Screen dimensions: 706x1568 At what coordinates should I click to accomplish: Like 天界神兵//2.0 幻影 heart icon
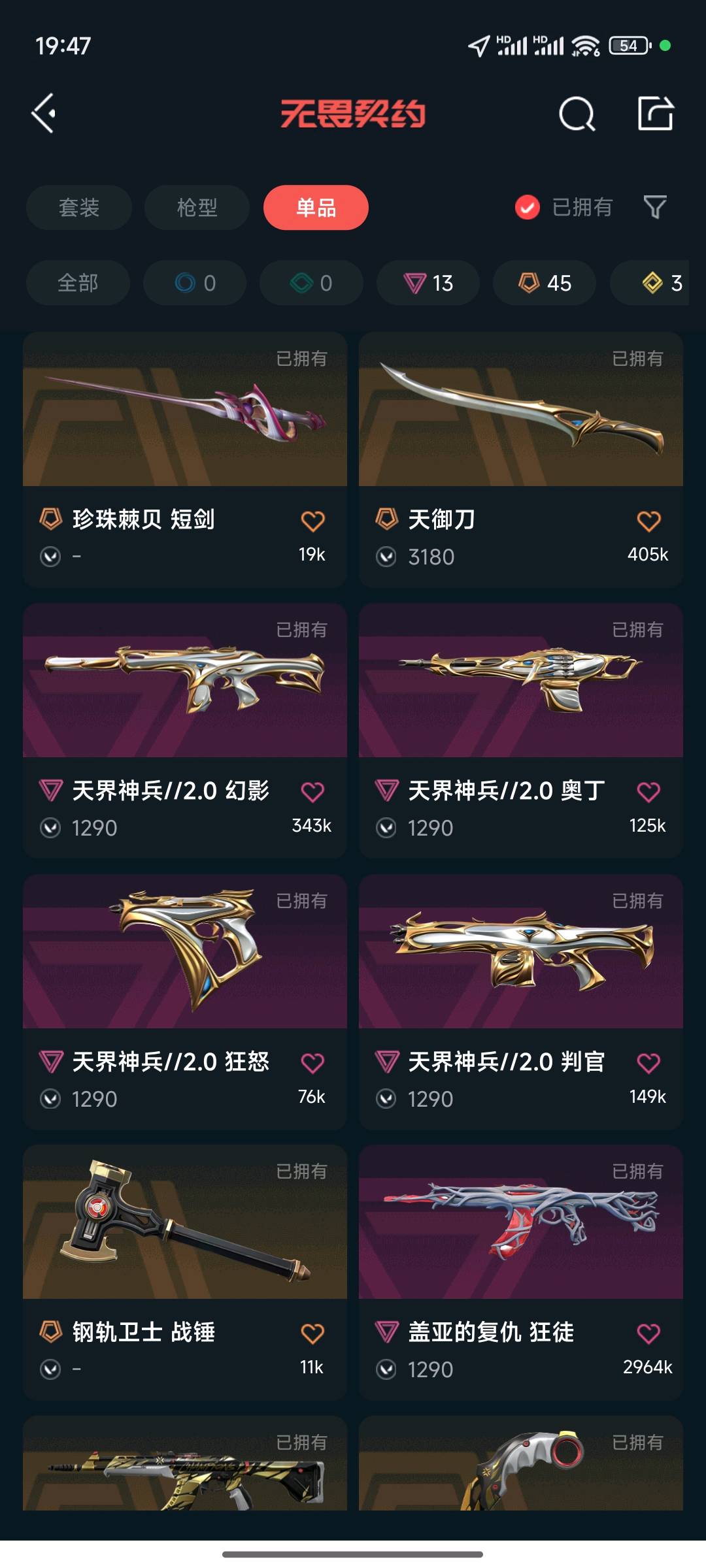tap(312, 792)
